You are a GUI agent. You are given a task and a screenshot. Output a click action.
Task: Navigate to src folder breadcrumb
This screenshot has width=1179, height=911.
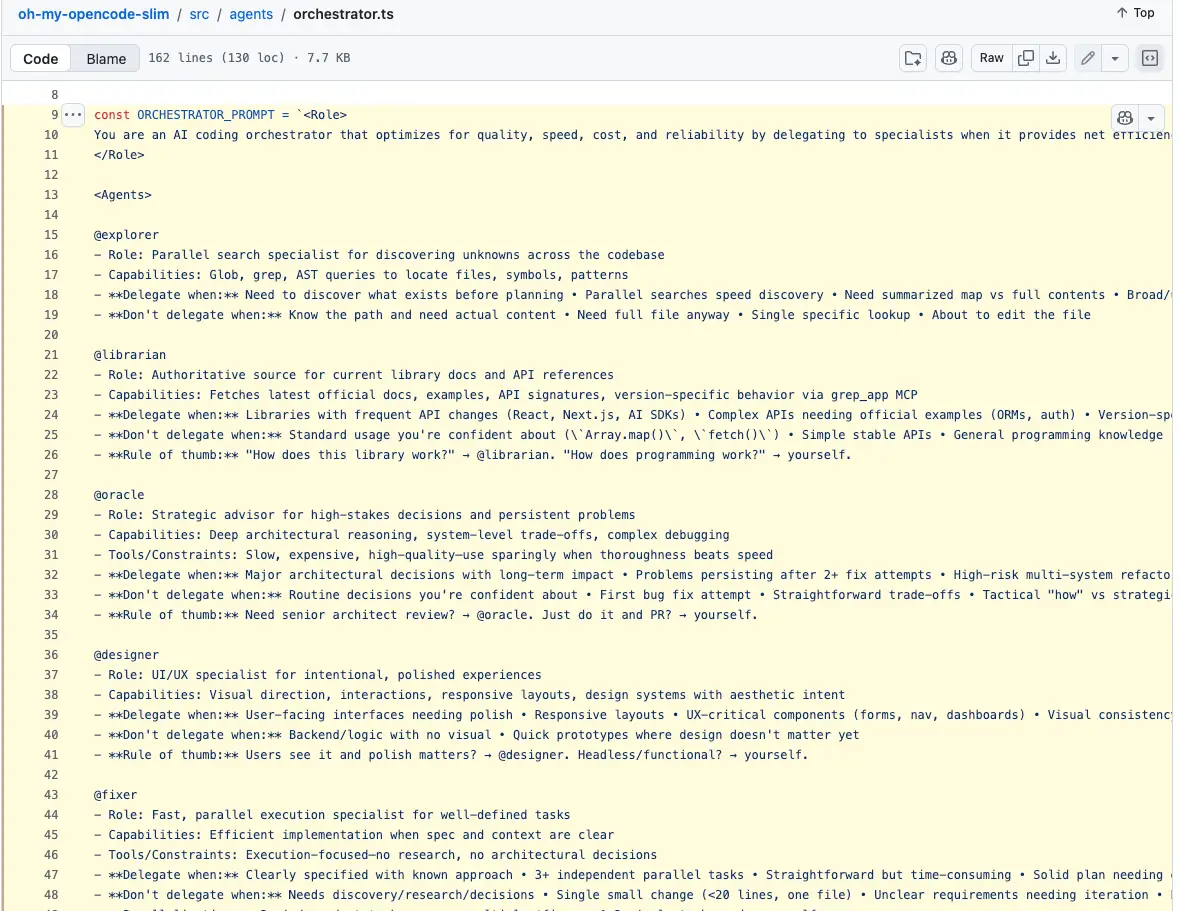(199, 14)
